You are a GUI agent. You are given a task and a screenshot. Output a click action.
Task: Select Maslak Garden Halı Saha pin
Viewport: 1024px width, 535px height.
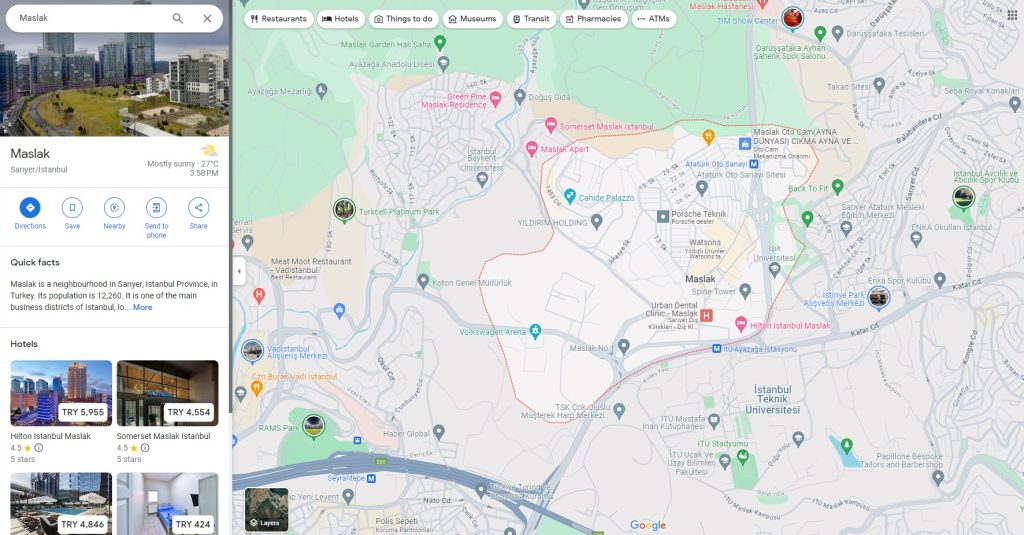click(x=440, y=42)
